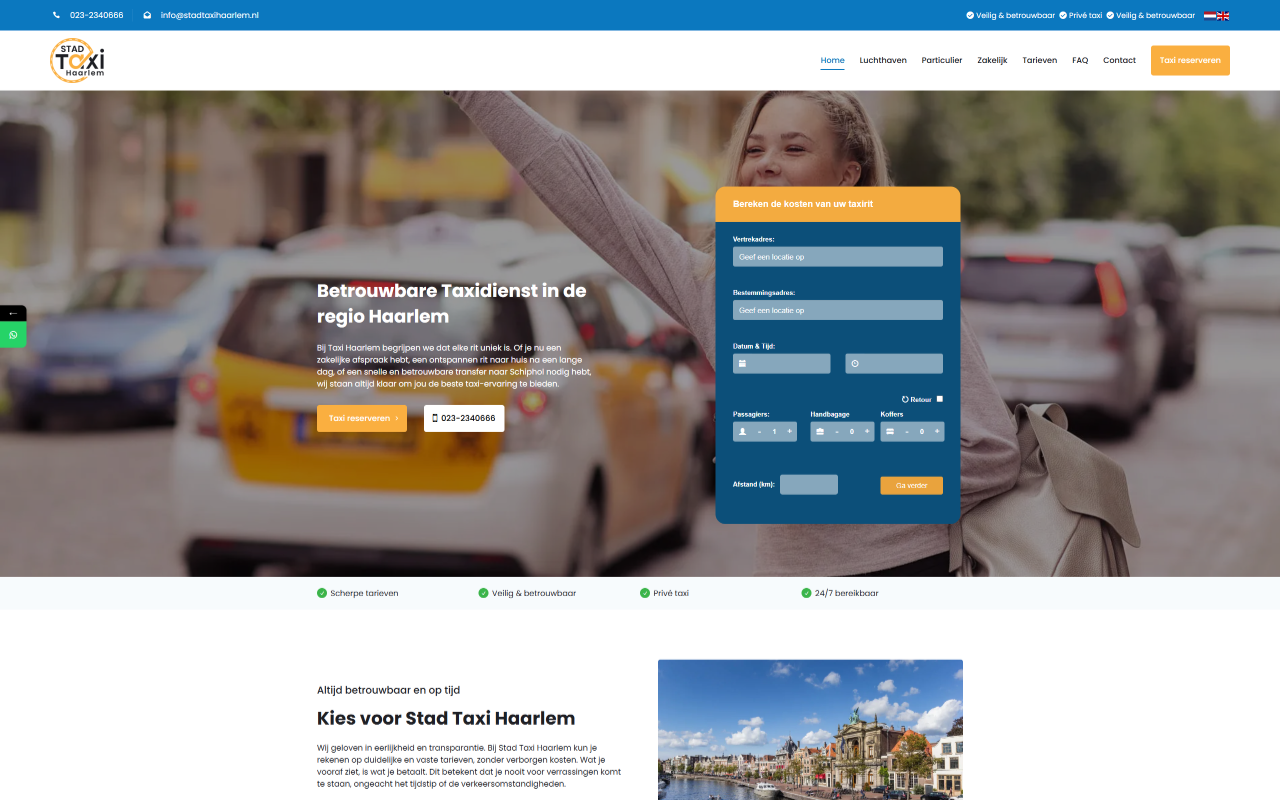Screen dimensions: 1280x800
Task: Click calendar icon in date field
Action: tap(742, 364)
